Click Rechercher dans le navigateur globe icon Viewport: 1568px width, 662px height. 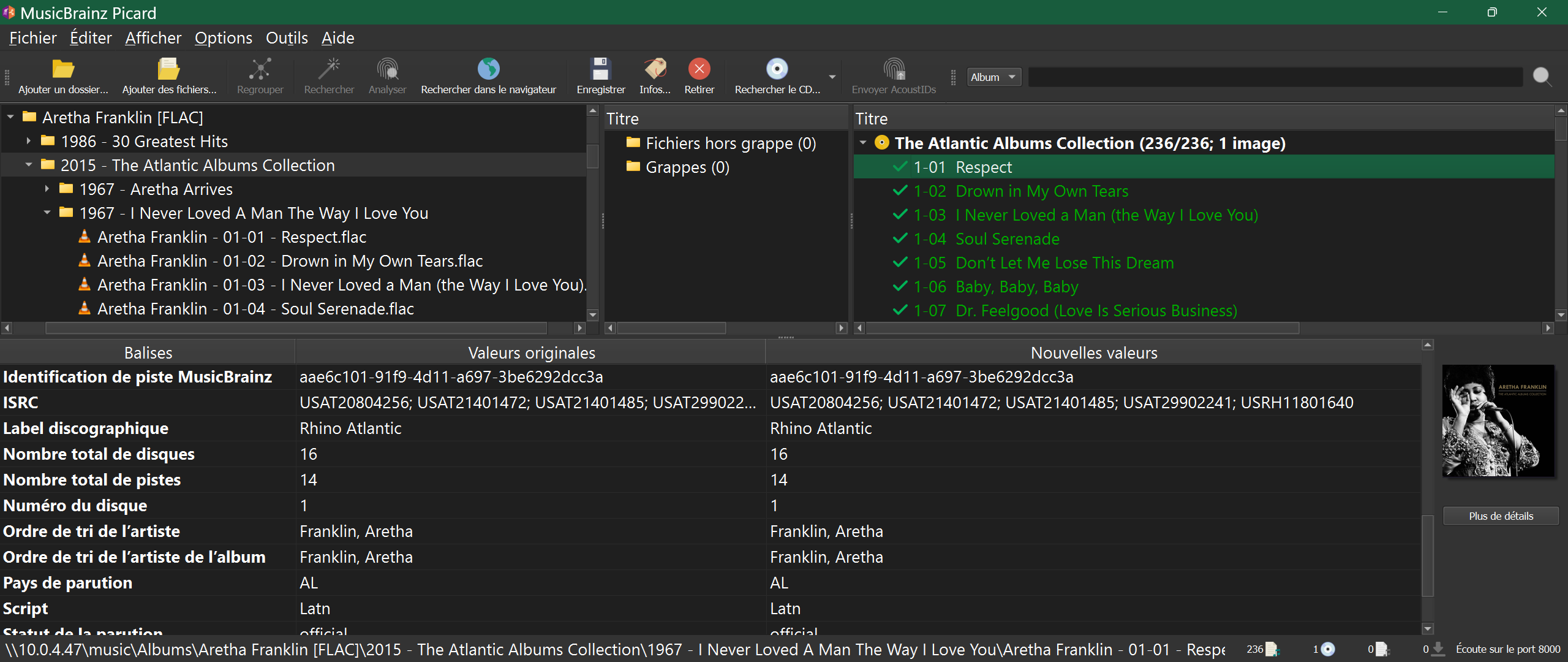pyautogui.click(x=488, y=69)
